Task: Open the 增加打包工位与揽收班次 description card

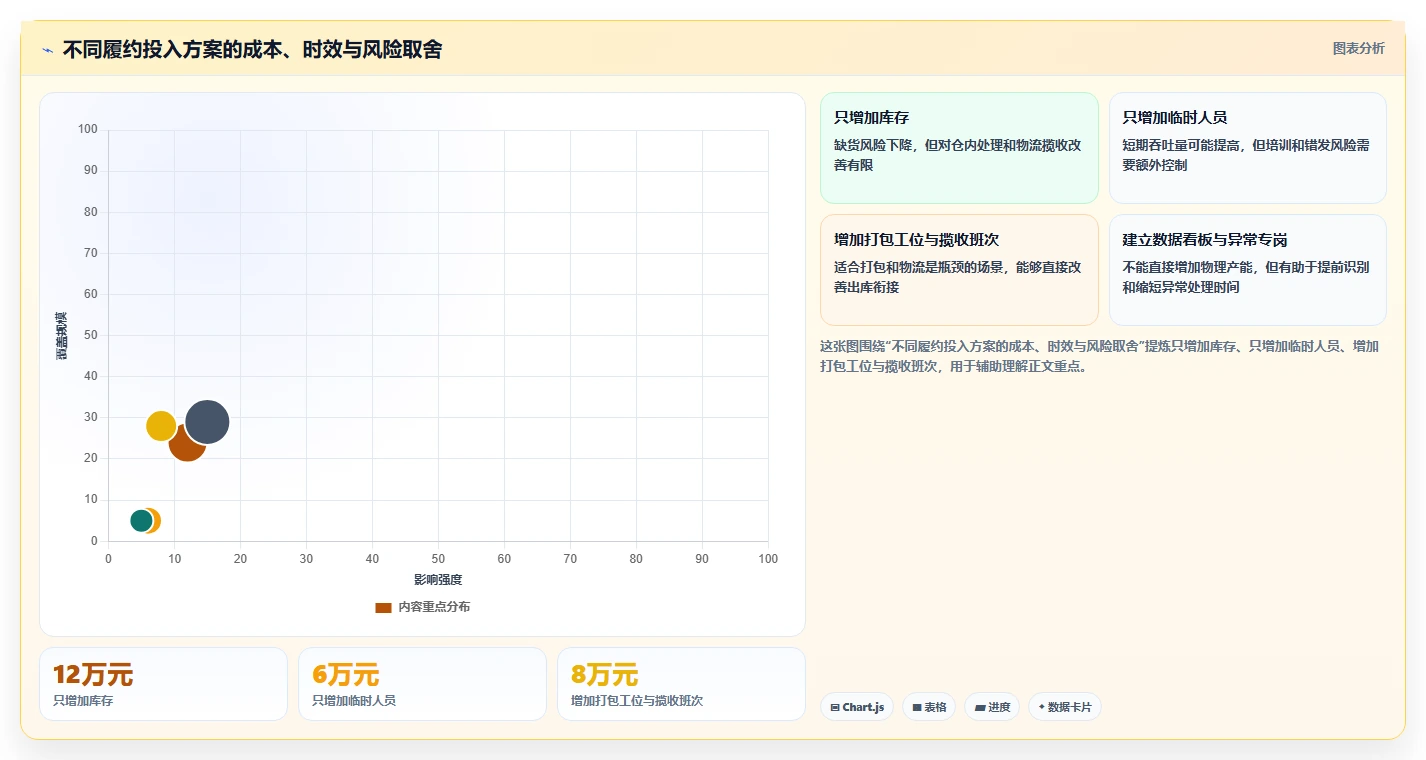Action: (x=959, y=270)
